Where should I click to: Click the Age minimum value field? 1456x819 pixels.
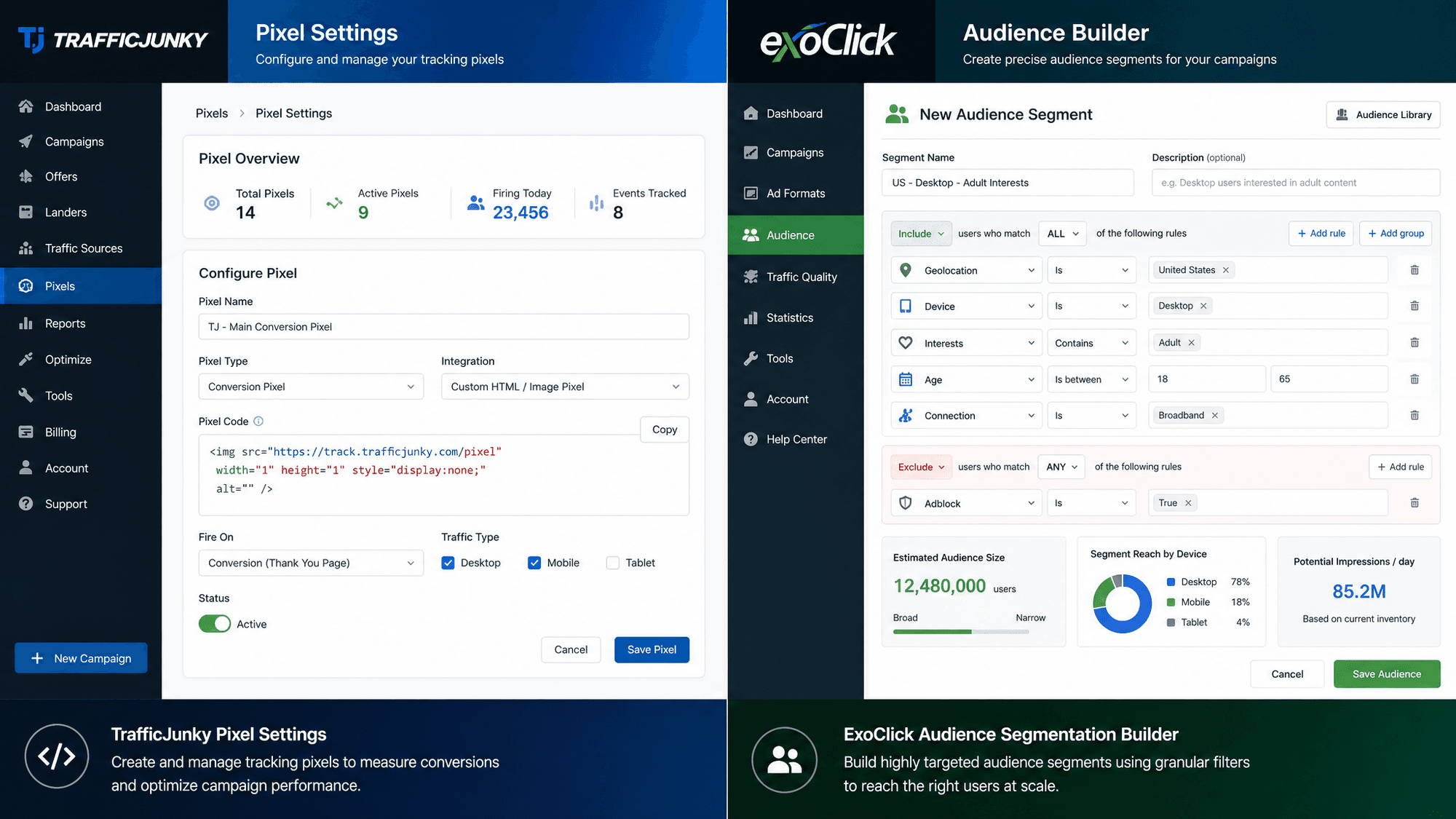pos(1207,379)
